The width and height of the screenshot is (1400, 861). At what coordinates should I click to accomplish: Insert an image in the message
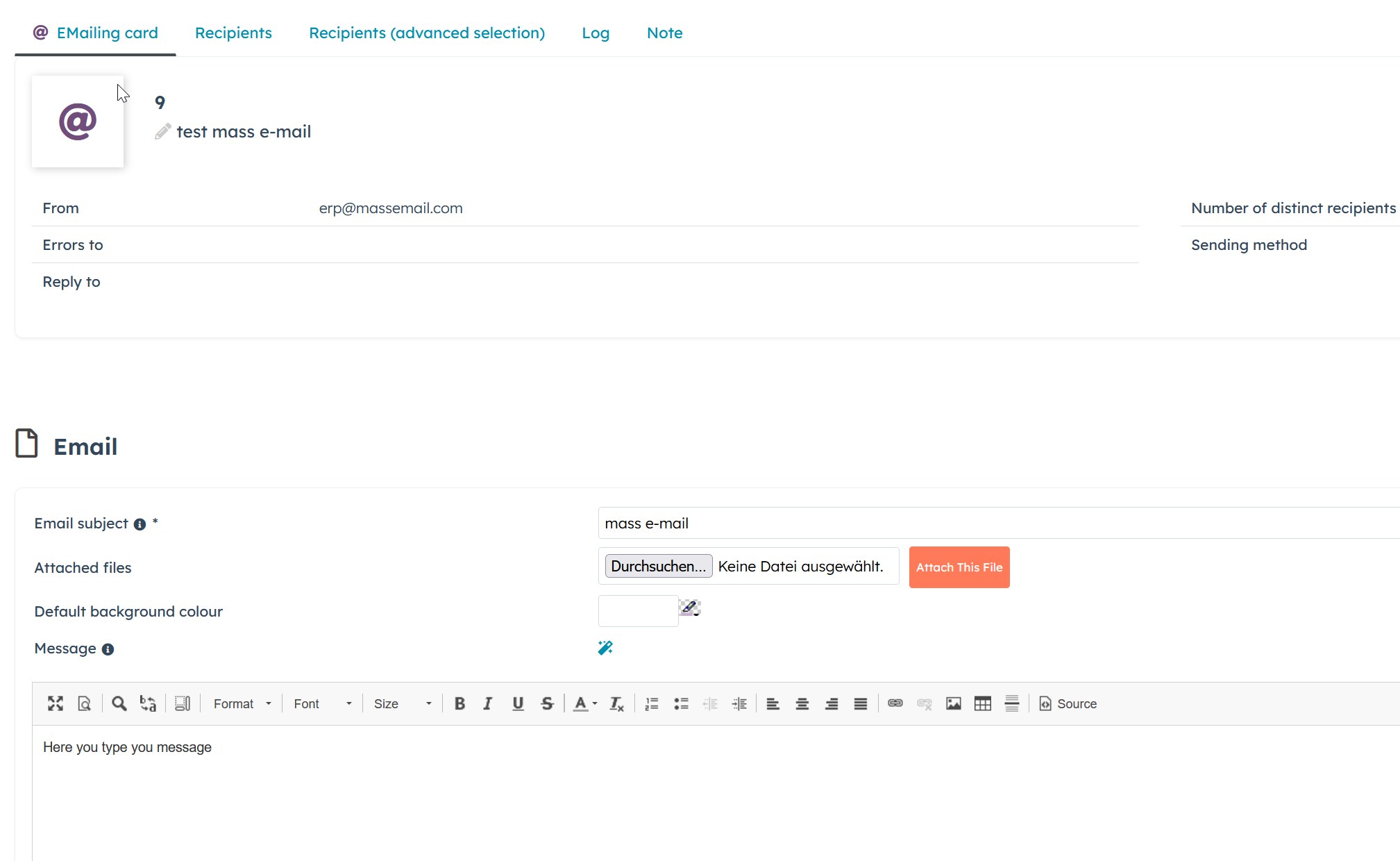tap(953, 703)
